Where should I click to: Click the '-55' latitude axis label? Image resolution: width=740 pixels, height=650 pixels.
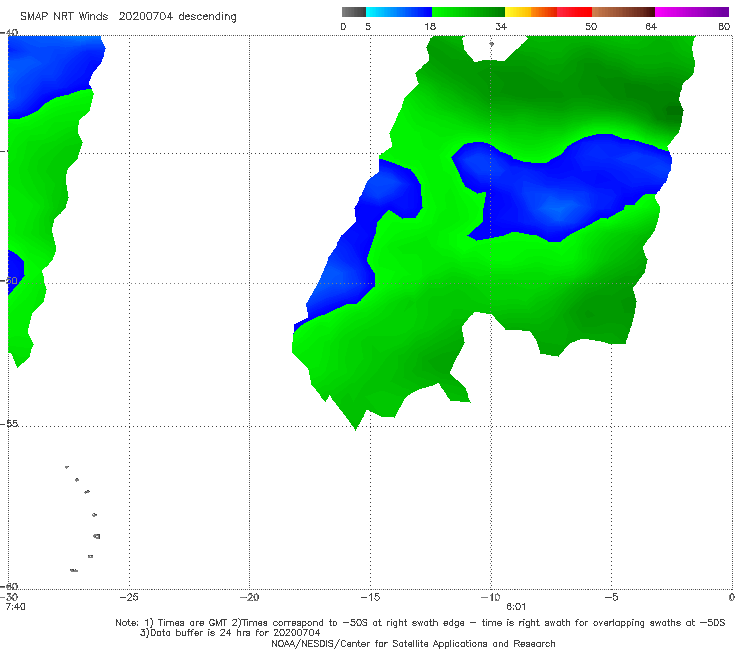click(9, 424)
